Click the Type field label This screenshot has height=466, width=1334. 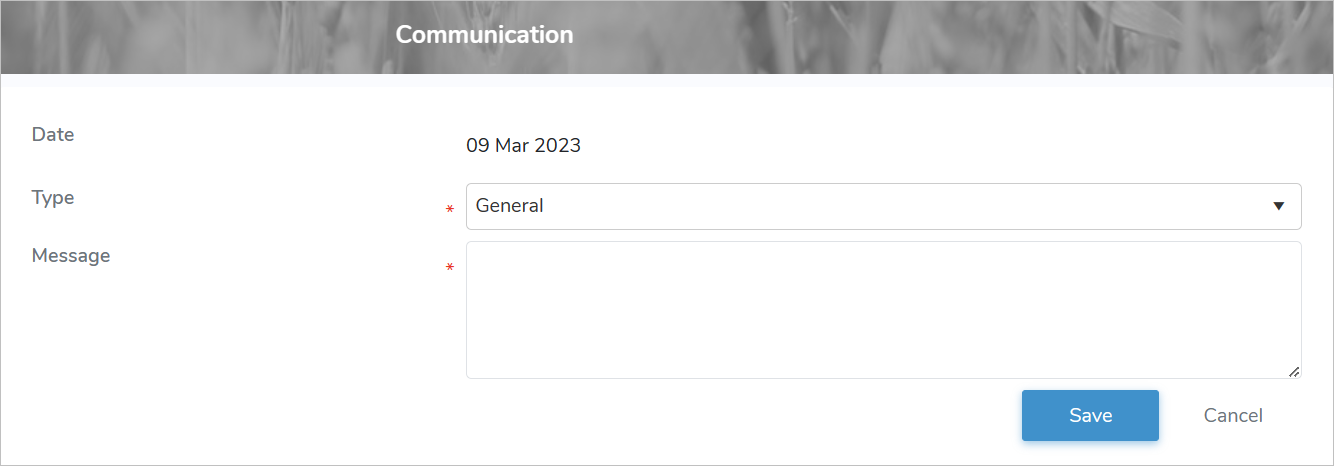click(53, 197)
